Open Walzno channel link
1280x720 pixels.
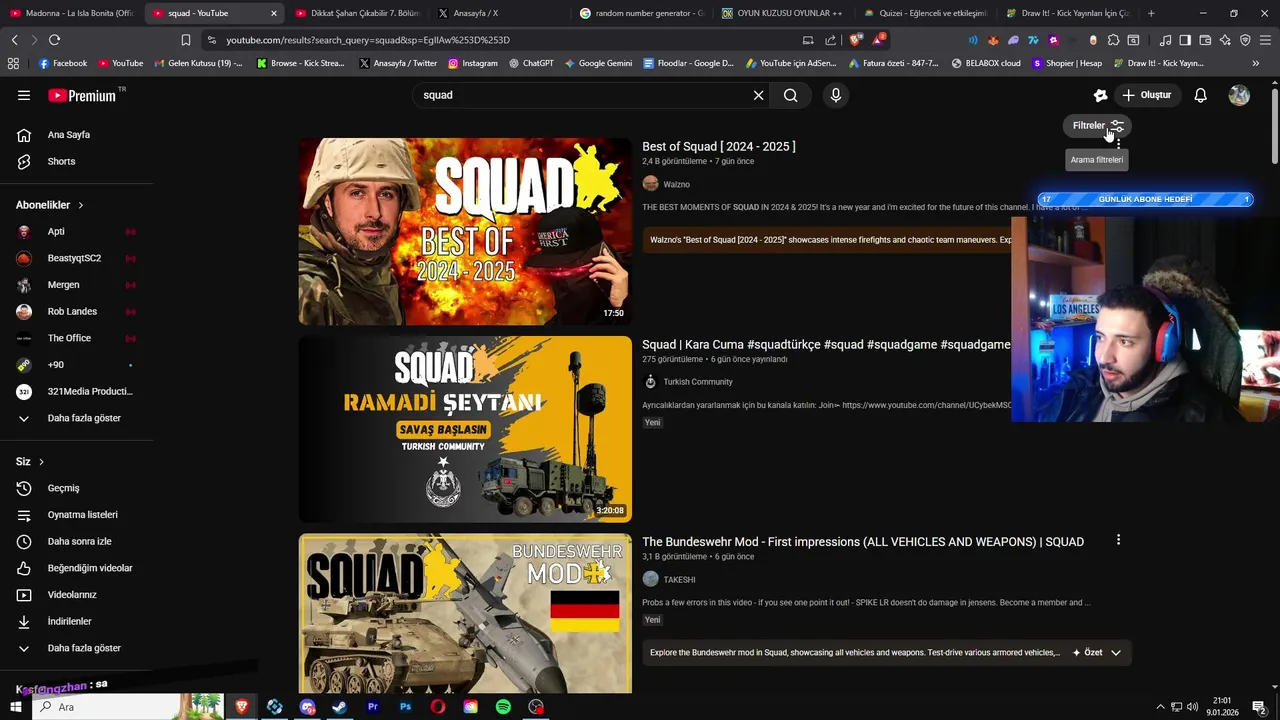[676, 184]
